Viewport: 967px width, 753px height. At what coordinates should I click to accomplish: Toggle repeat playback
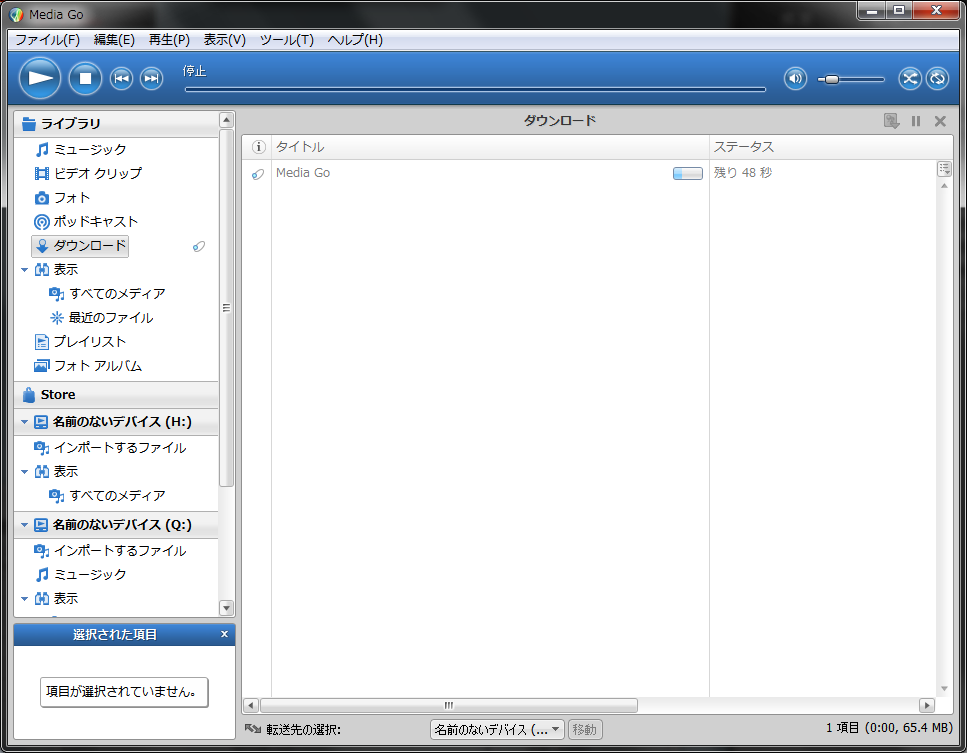pyautogui.click(x=937, y=78)
